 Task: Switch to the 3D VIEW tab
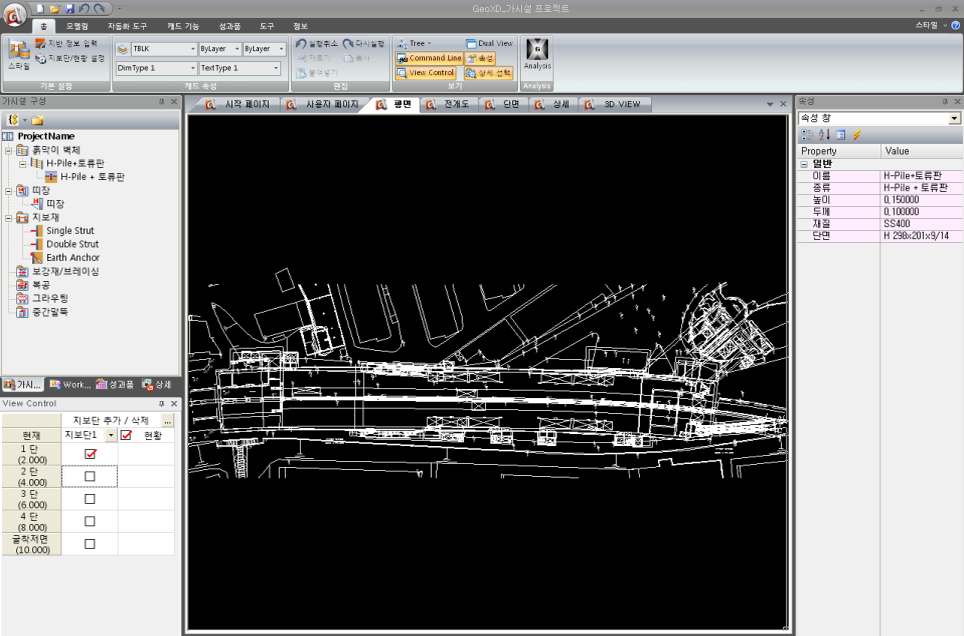click(x=618, y=104)
